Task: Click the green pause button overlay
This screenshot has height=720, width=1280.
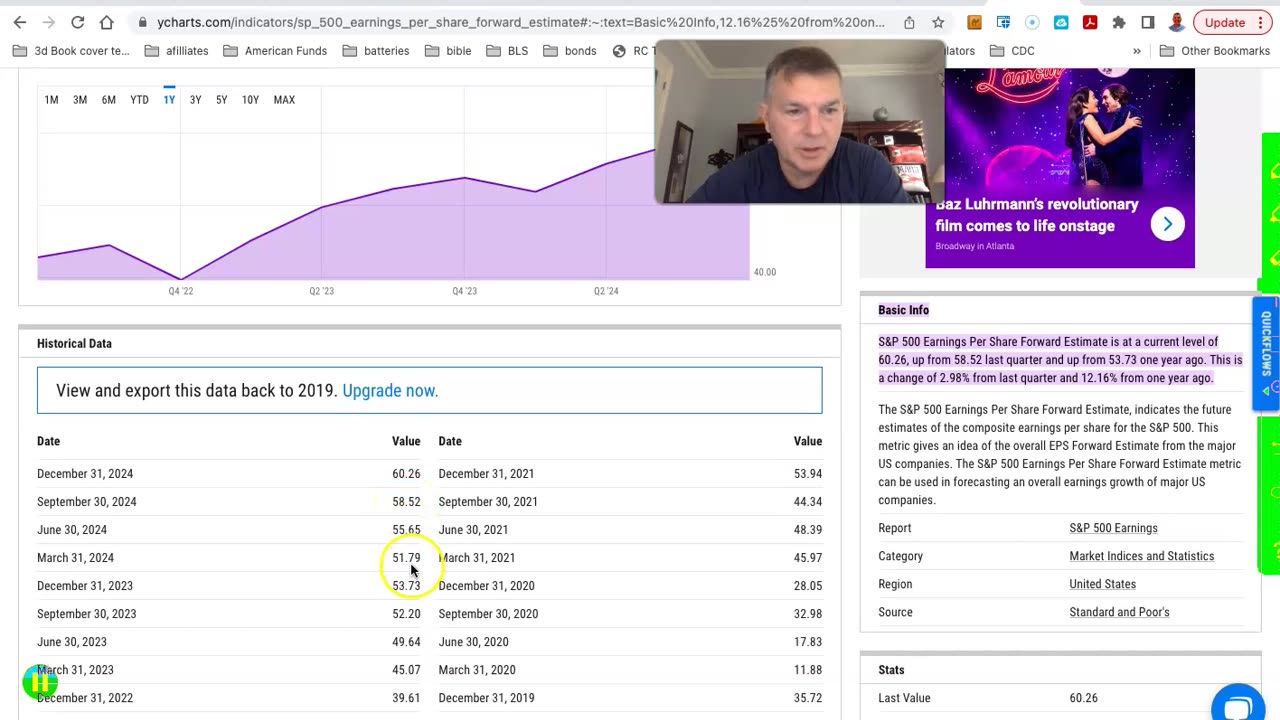Action: (40, 683)
